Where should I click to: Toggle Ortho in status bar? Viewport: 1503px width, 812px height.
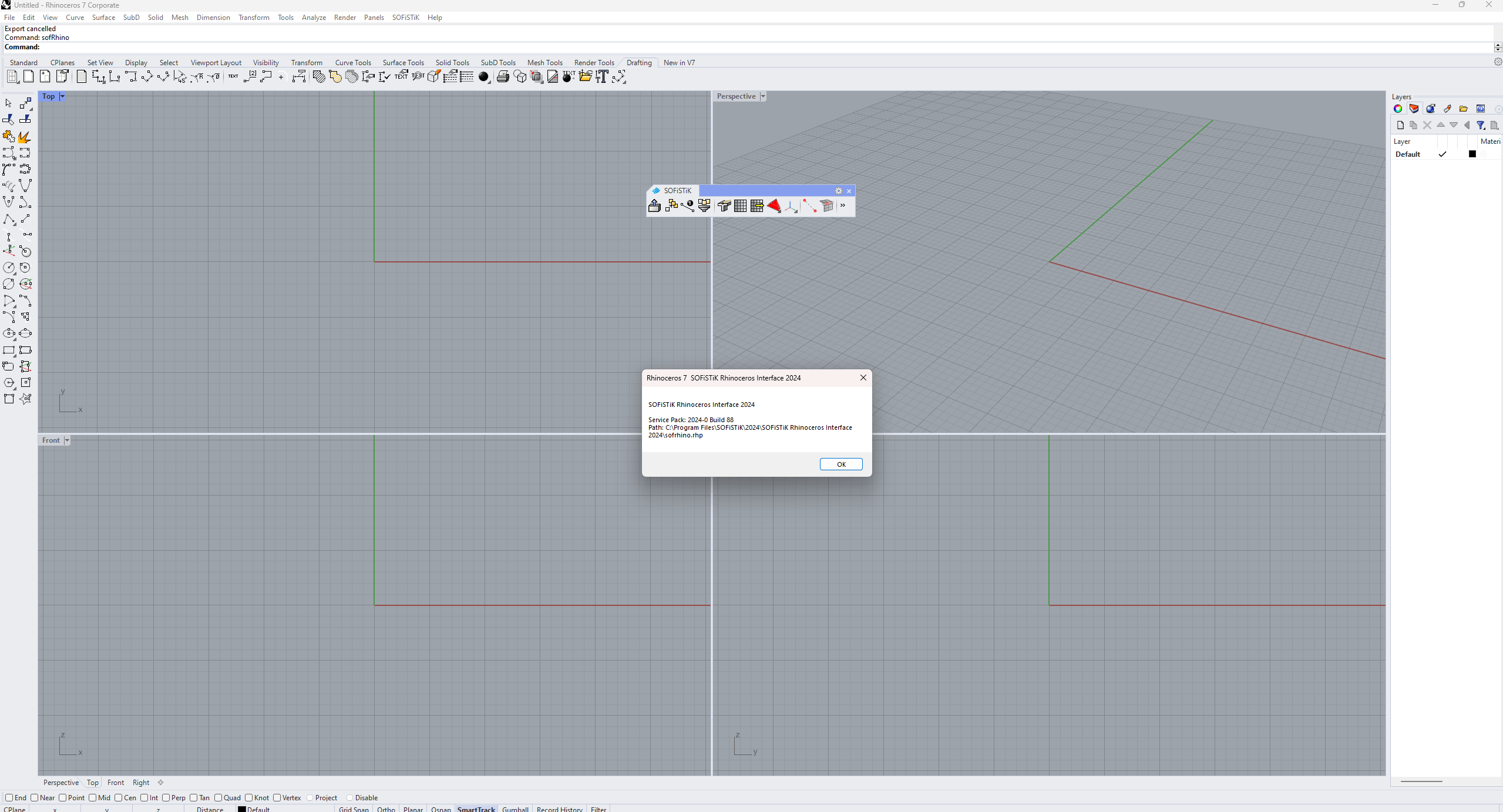[386, 808]
